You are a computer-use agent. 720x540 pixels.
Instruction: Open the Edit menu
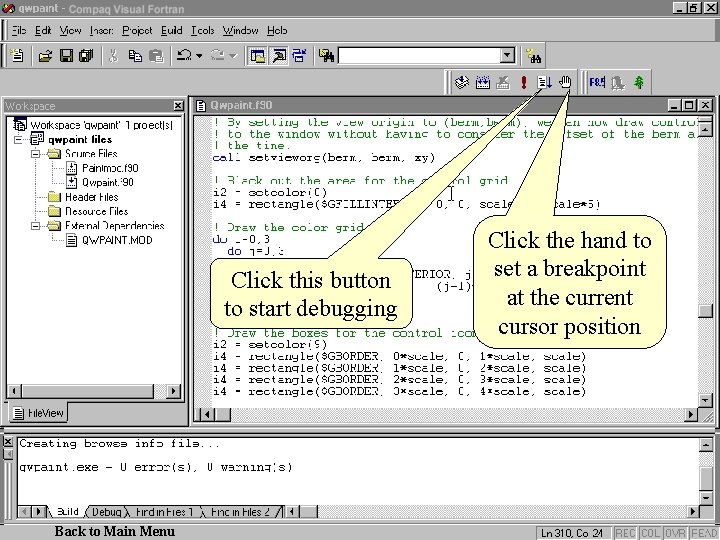point(43,30)
